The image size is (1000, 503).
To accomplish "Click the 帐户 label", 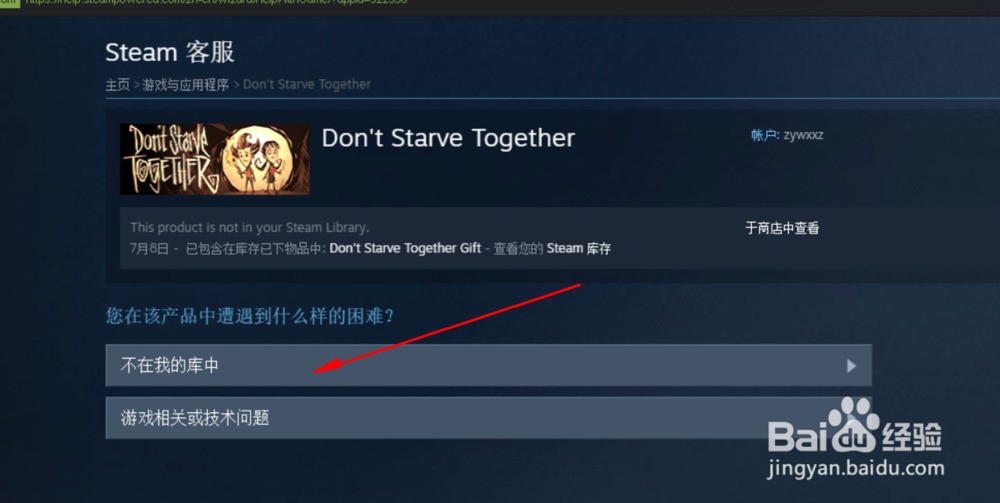I will coord(764,135).
